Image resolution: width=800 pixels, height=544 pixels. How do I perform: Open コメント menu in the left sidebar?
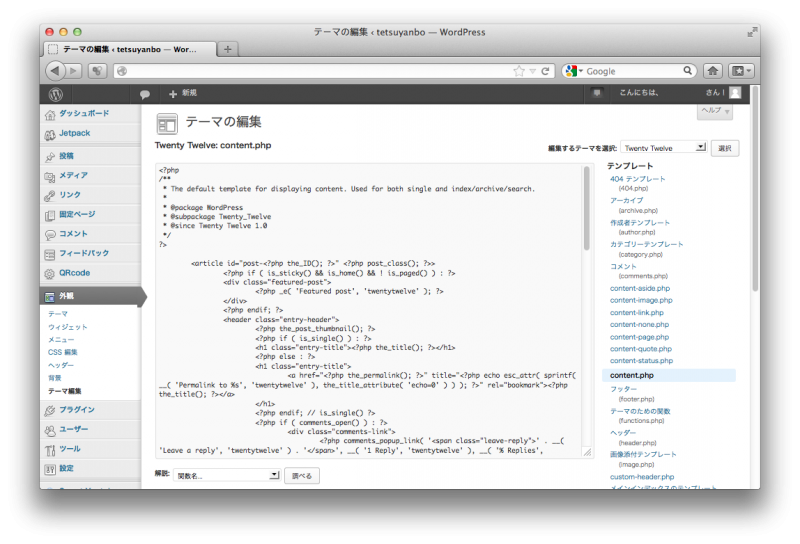73,234
